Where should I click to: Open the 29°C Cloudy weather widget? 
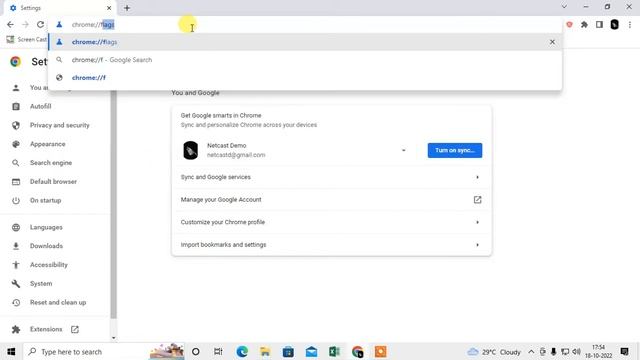(x=494, y=352)
